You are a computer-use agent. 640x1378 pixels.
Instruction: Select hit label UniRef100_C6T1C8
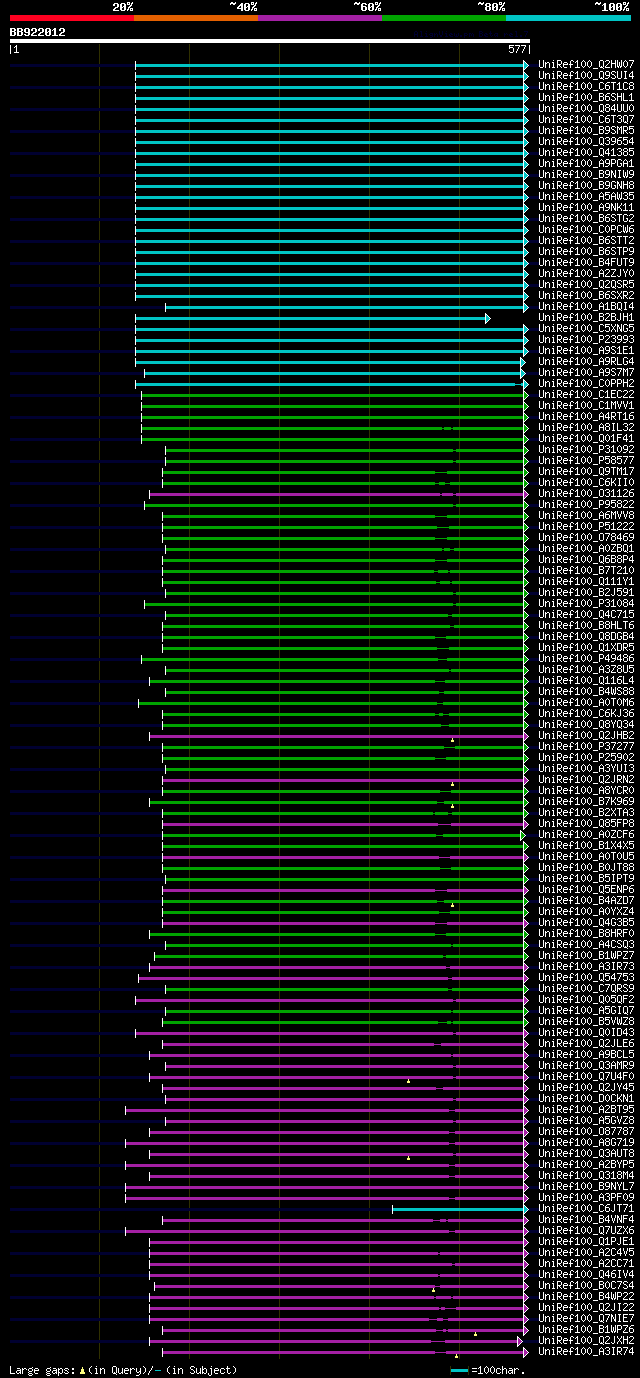(x=586, y=86)
